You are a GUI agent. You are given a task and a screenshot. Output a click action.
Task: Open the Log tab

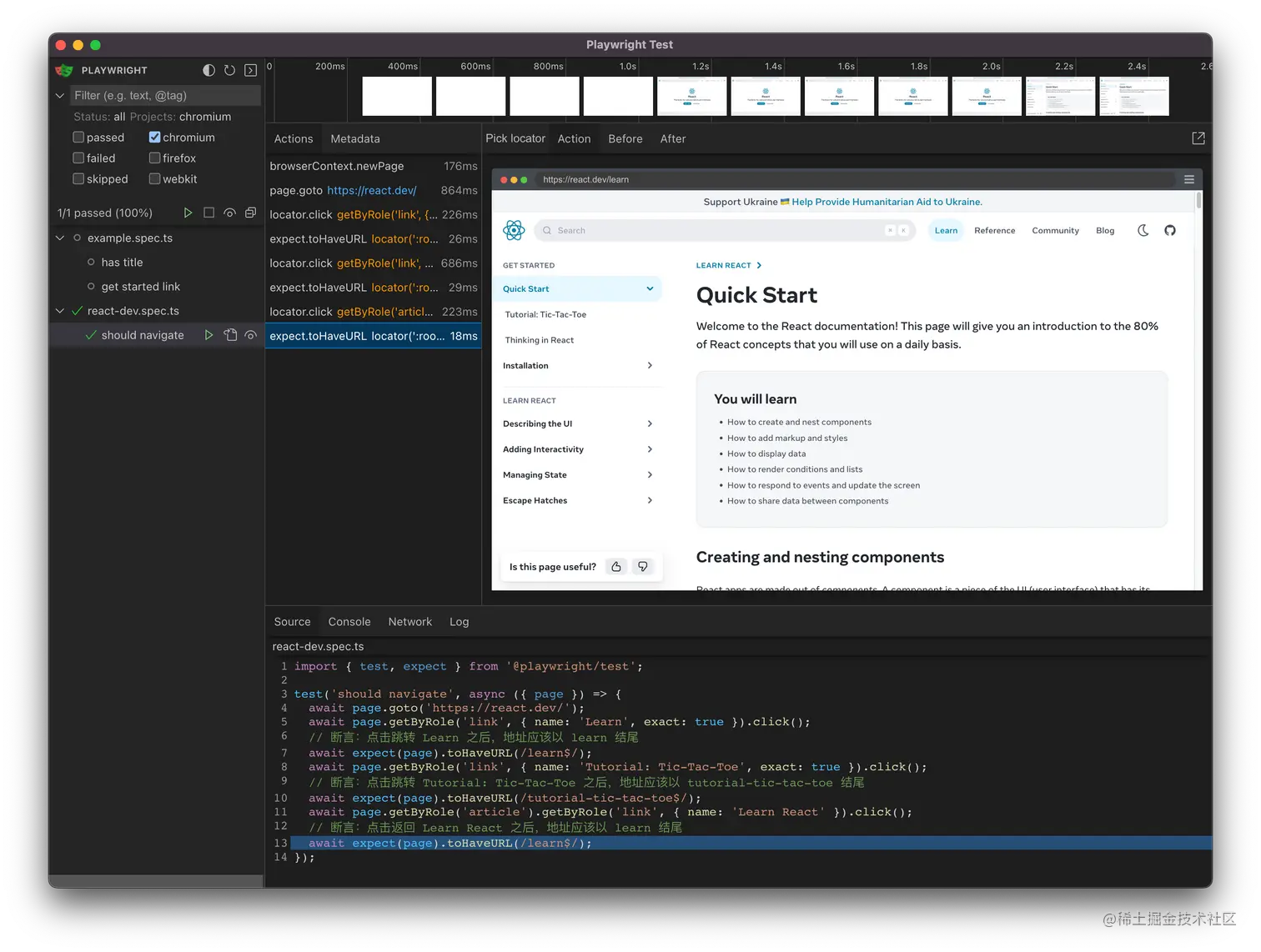pyautogui.click(x=459, y=622)
